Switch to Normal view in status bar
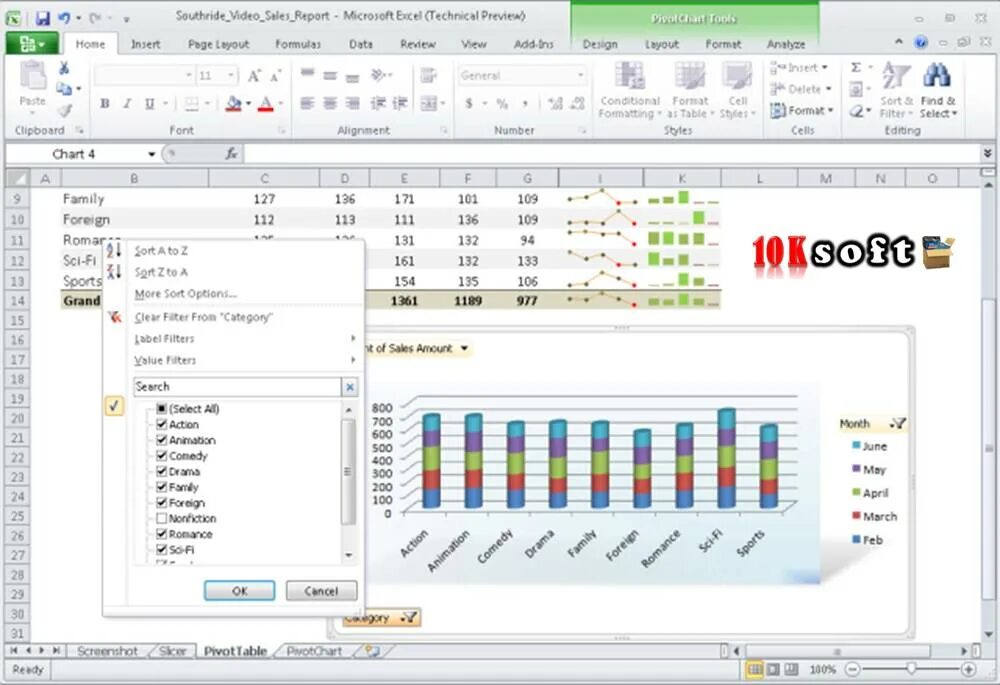 point(754,669)
